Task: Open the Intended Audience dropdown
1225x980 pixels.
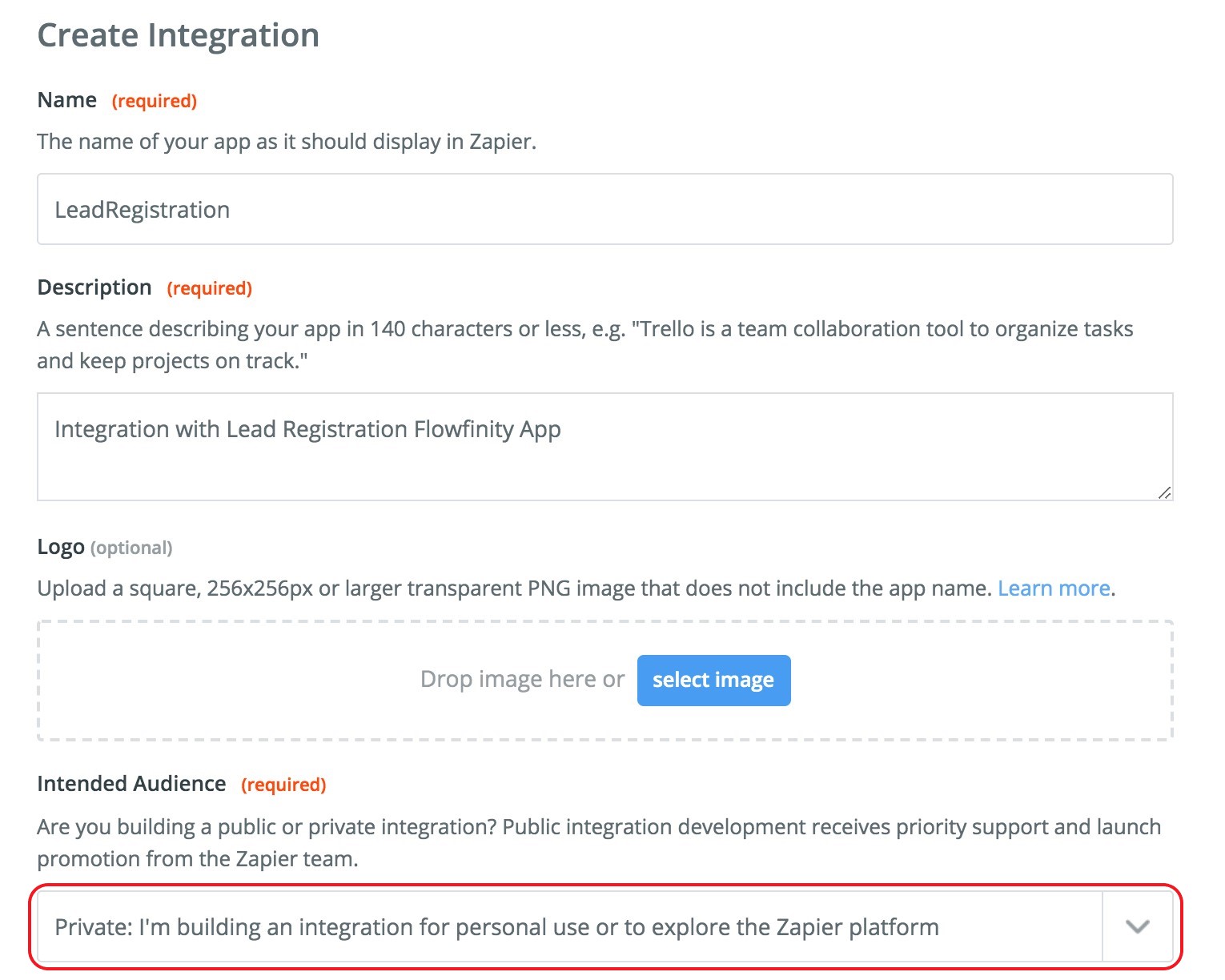Action: click(x=568, y=927)
